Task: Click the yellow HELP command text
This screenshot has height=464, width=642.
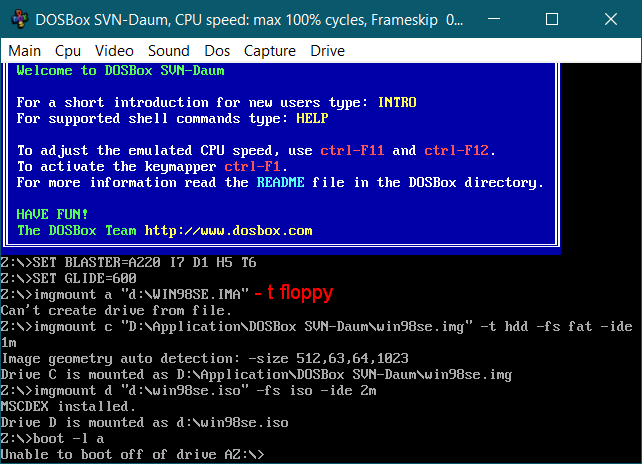Action: [x=312, y=118]
